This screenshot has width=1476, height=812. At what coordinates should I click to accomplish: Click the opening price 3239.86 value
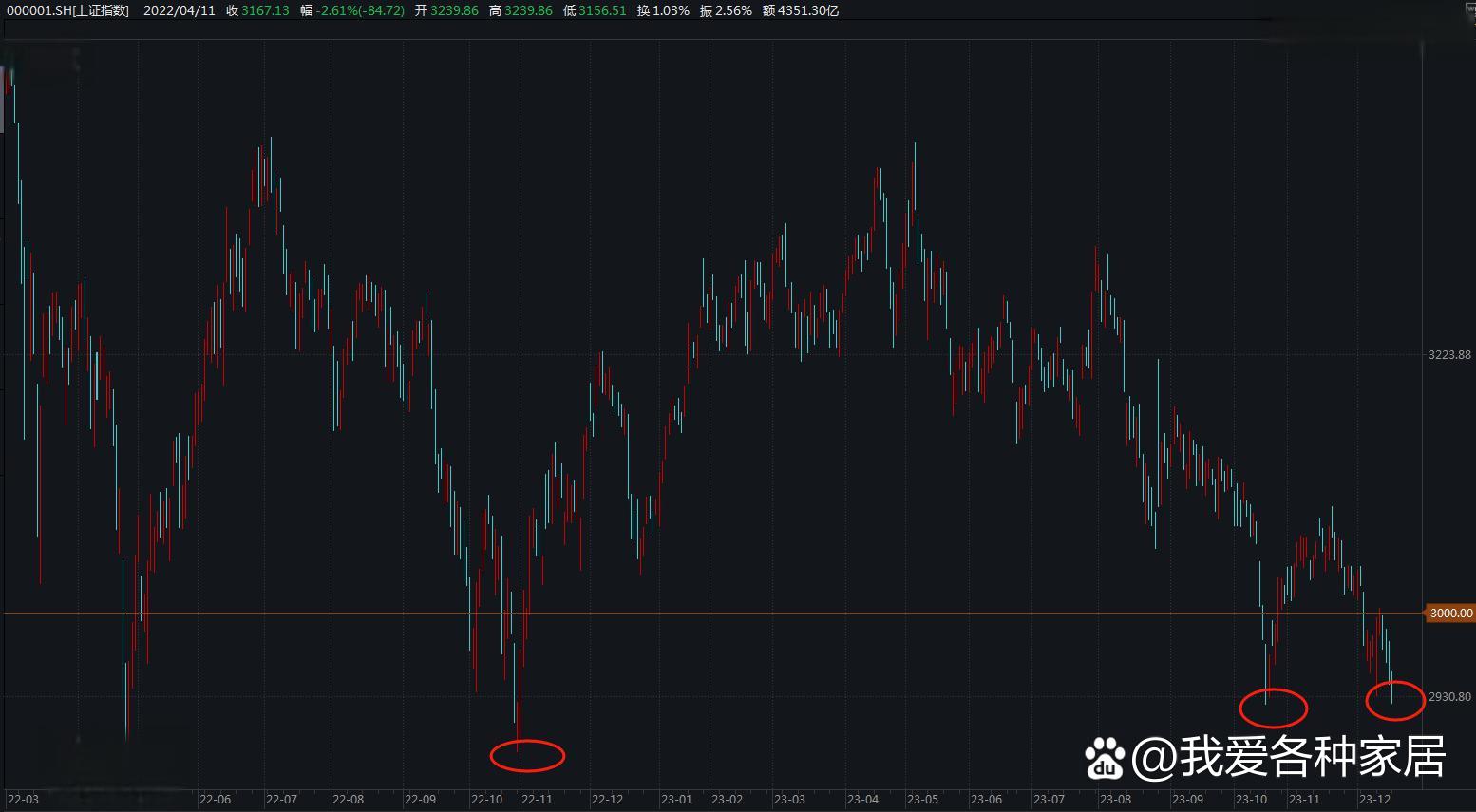click(454, 10)
